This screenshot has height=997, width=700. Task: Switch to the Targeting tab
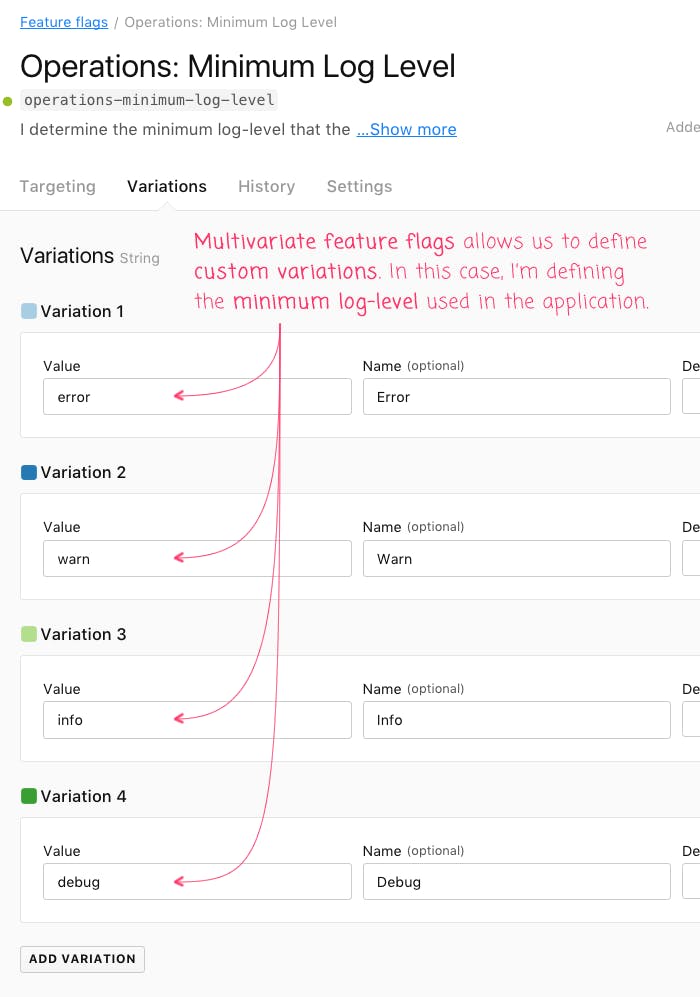[x=57, y=186]
